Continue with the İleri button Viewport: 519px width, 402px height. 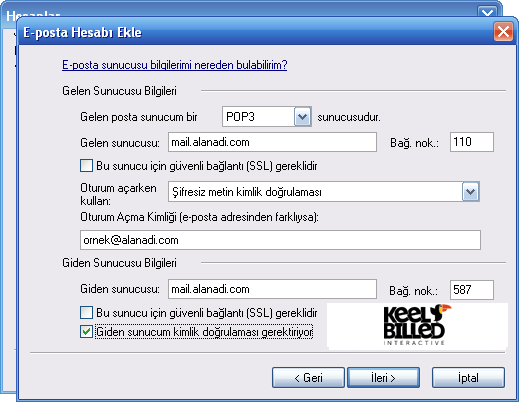383,378
